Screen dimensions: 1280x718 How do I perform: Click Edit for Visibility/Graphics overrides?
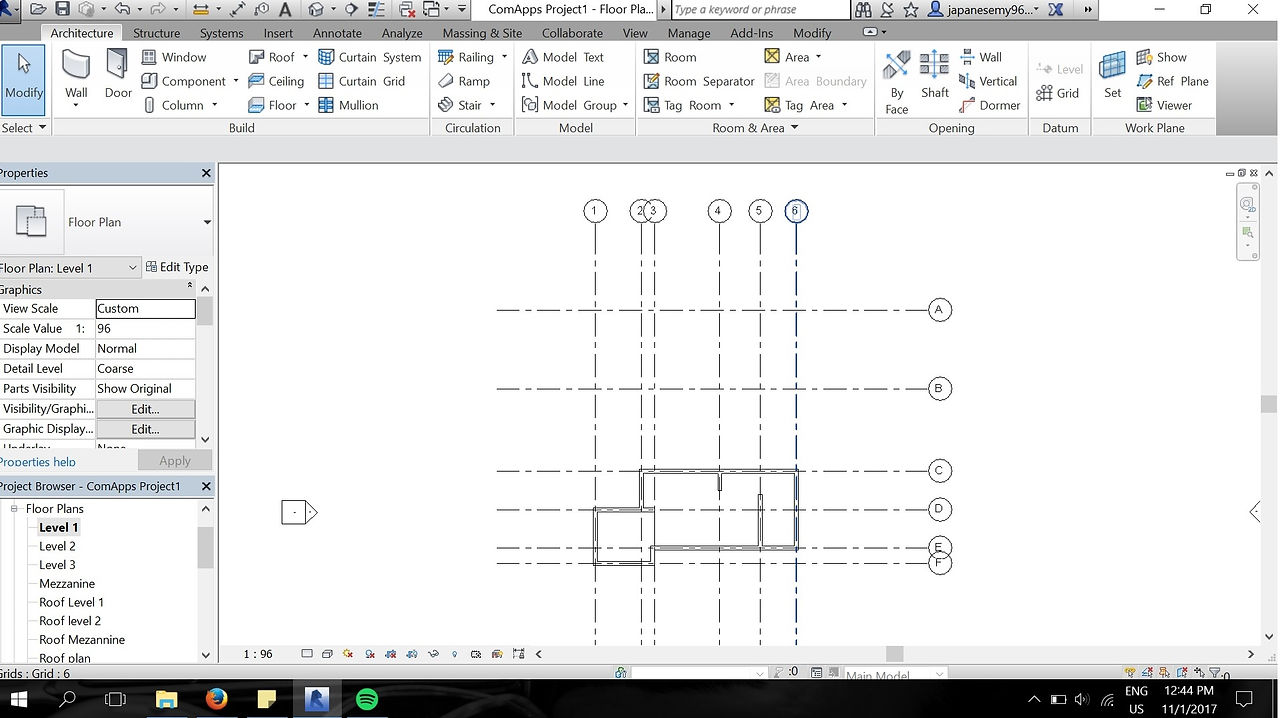145,409
